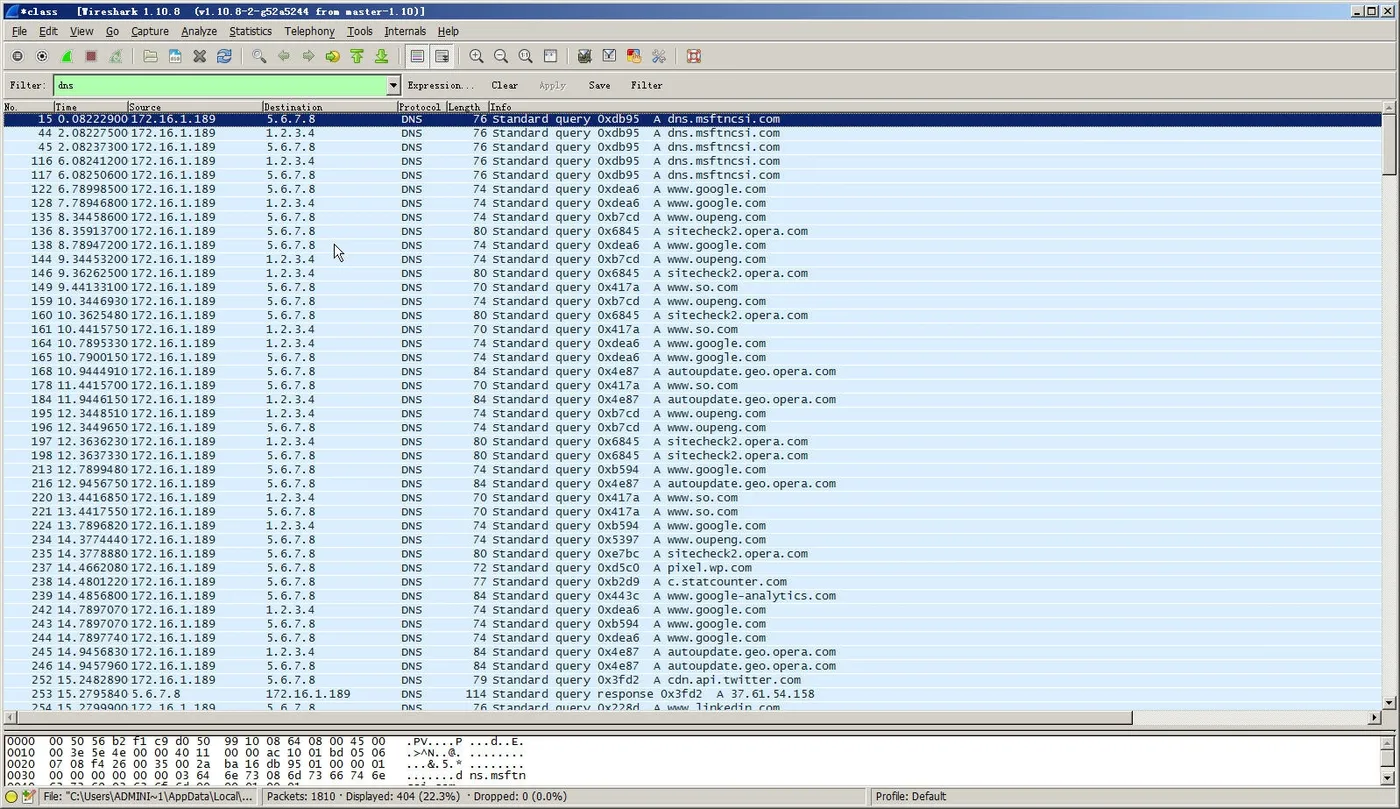Image resolution: width=1400 pixels, height=809 pixels.
Task: Open the capture interfaces list icon
Action: click(x=18, y=56)
